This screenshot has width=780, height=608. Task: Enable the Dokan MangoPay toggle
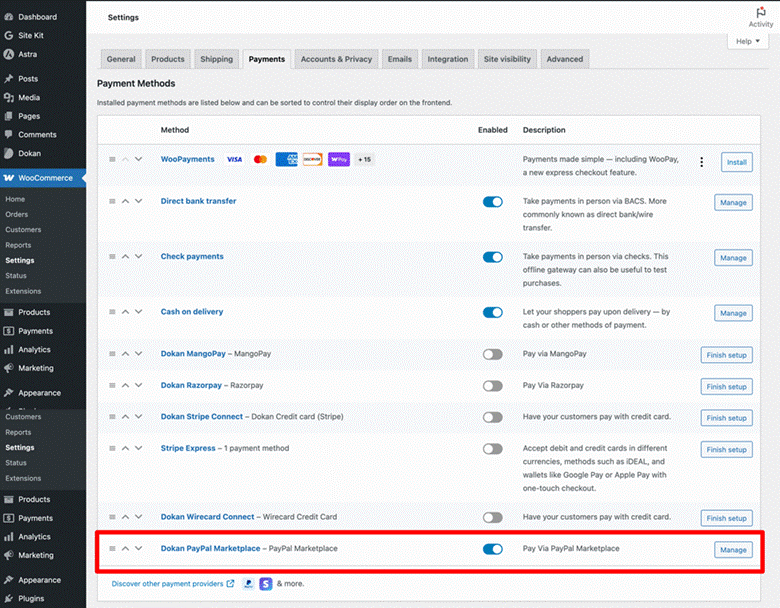[492, 354]
